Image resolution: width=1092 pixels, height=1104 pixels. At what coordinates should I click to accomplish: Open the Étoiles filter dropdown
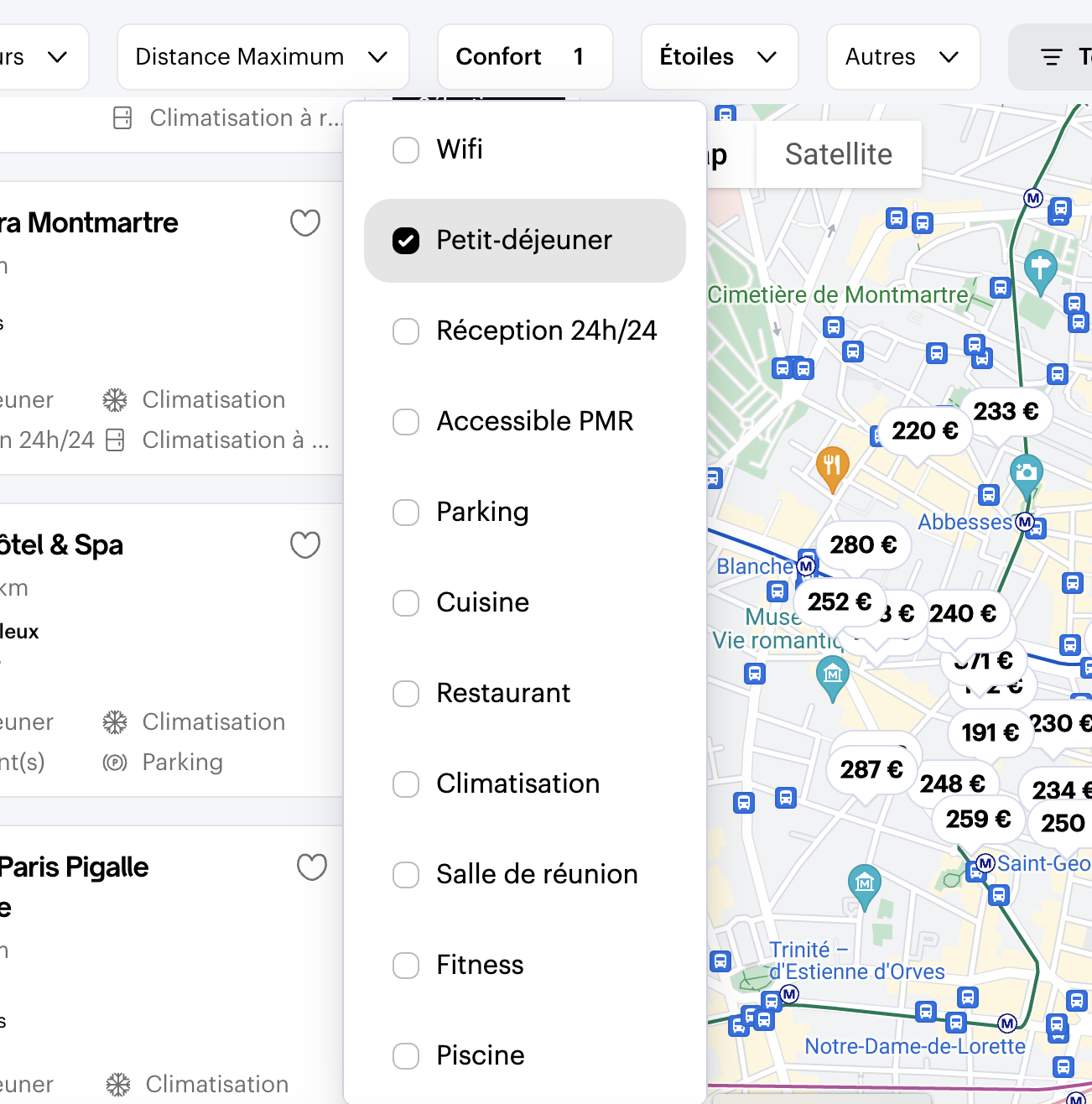719,57
